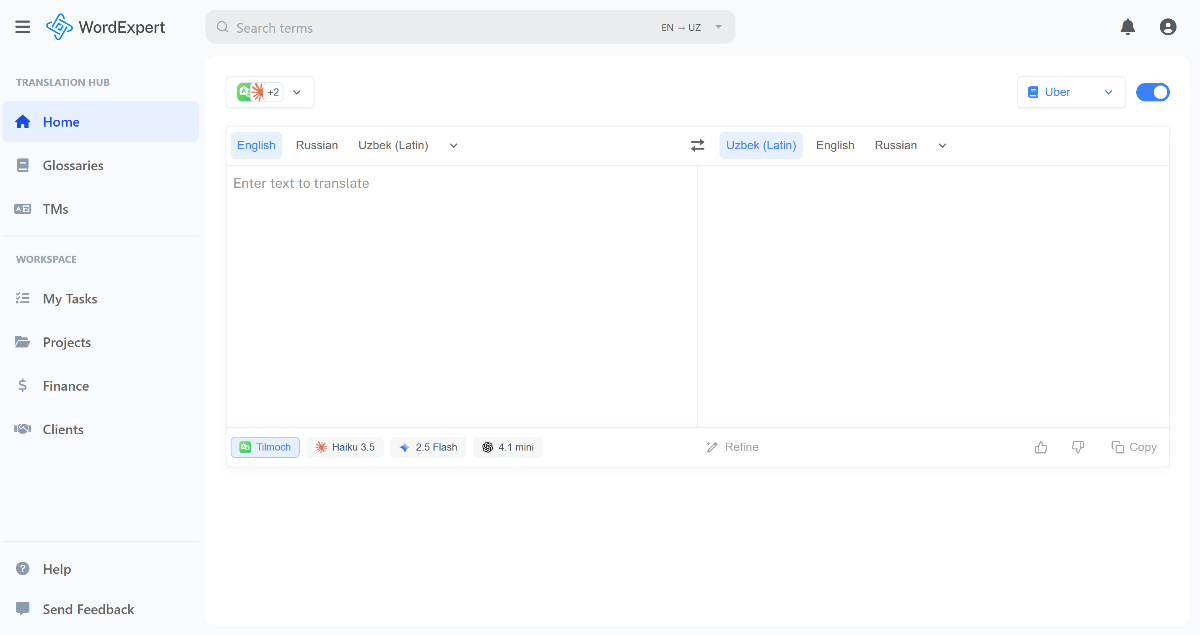Copy the translation output
This screenshot has height=635, width=1200.
tap(1134, 447)
